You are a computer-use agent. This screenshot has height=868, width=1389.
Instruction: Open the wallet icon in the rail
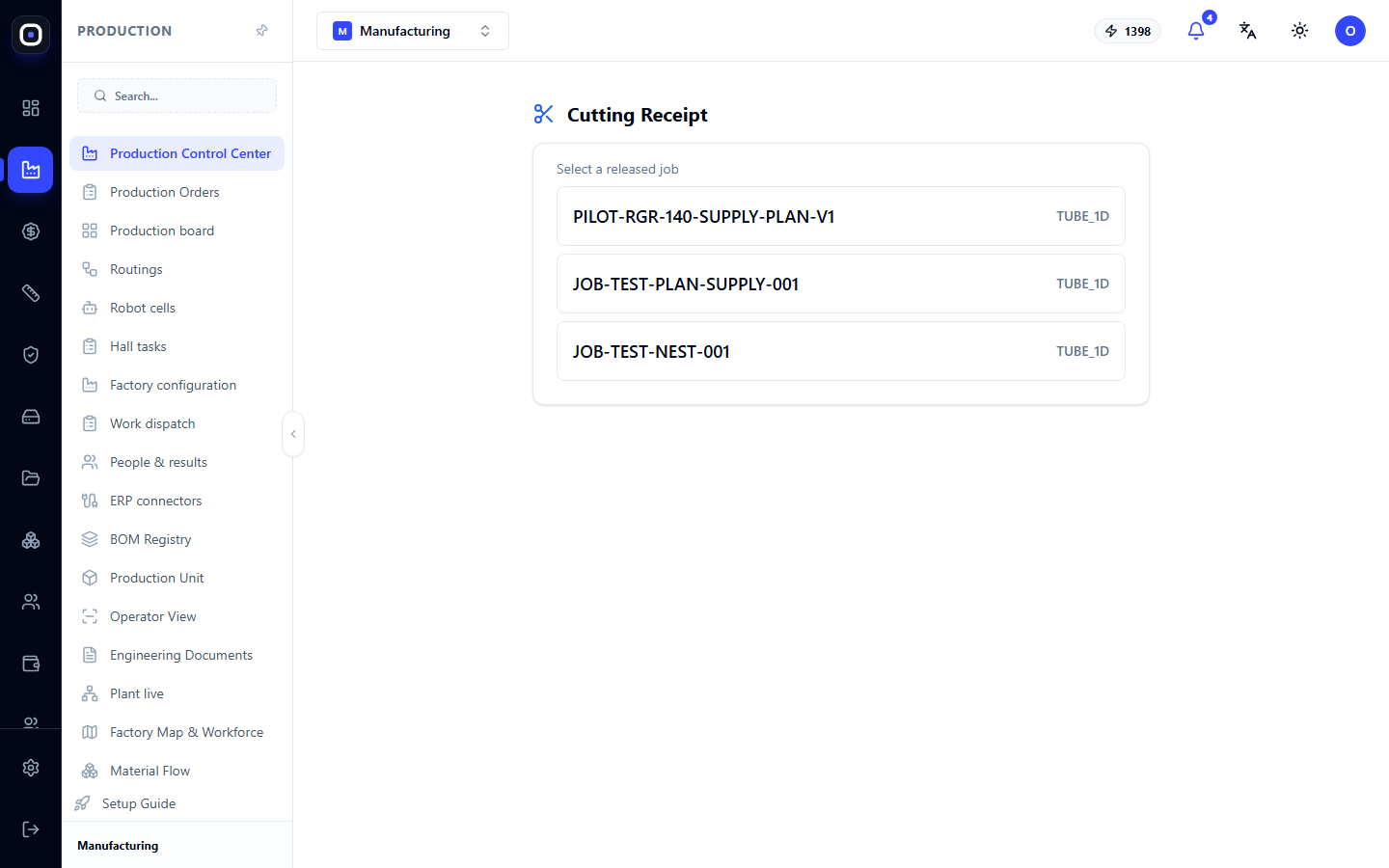coord(31,664)
